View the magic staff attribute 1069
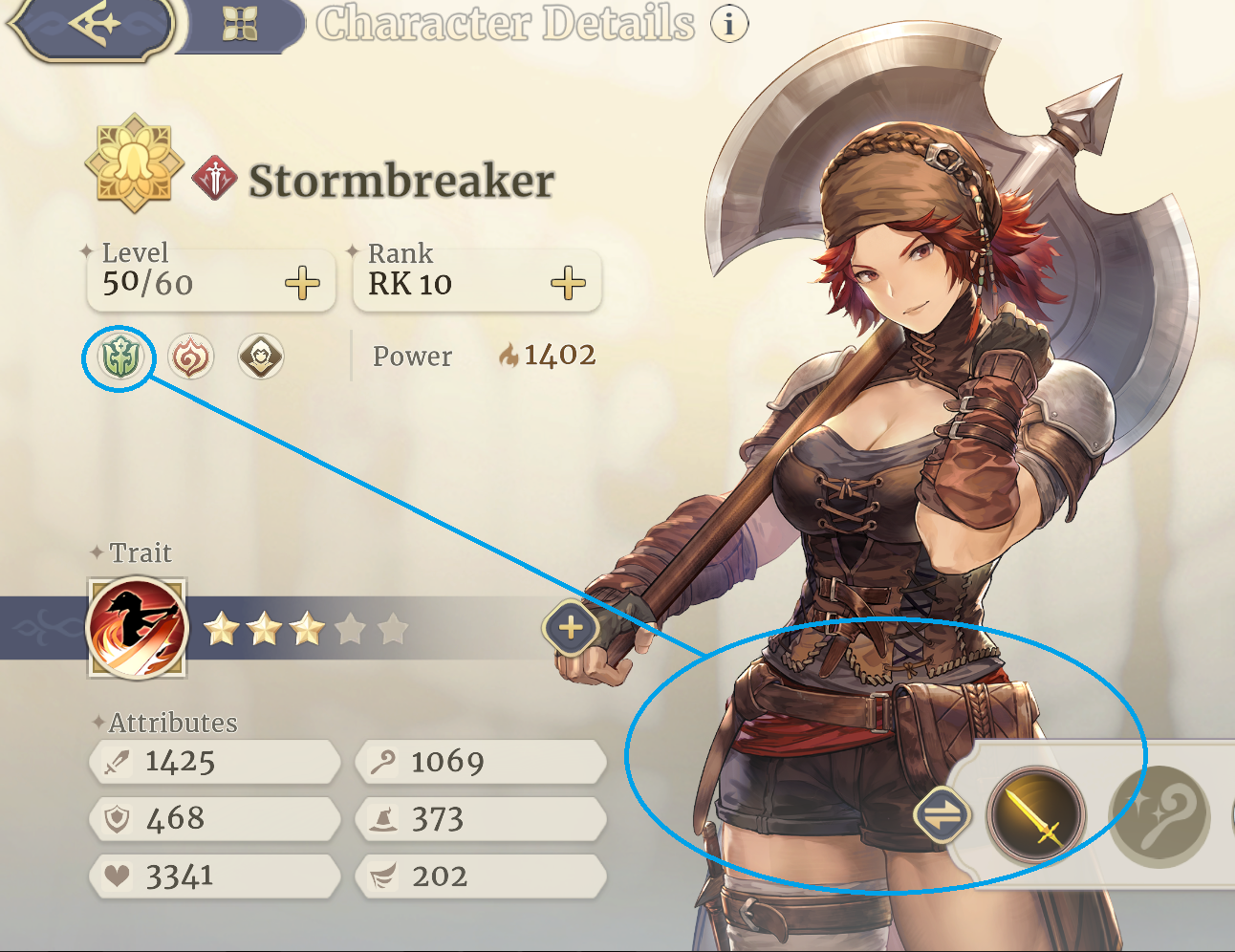Screen dimensions: 1235x952 click(481, 762)
